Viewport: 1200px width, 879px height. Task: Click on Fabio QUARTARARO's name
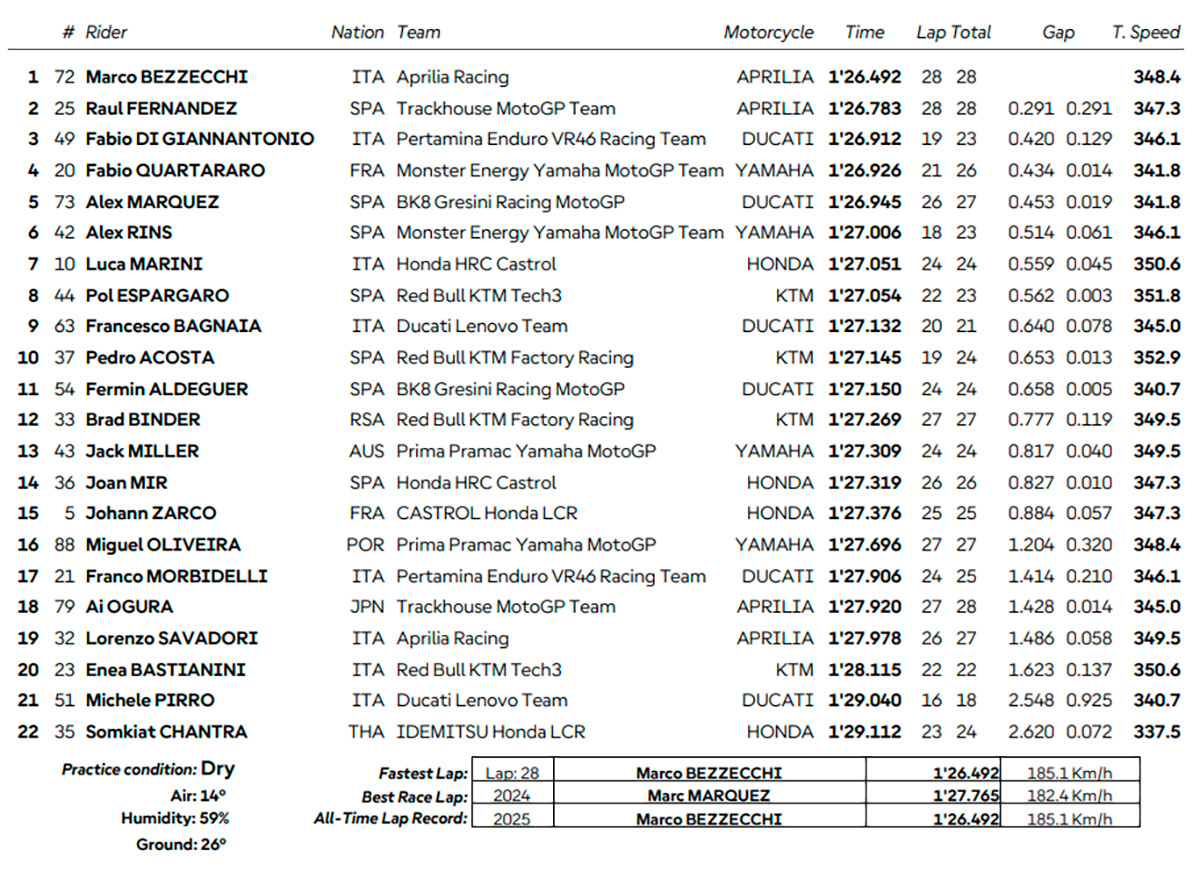tap(175, 170)
